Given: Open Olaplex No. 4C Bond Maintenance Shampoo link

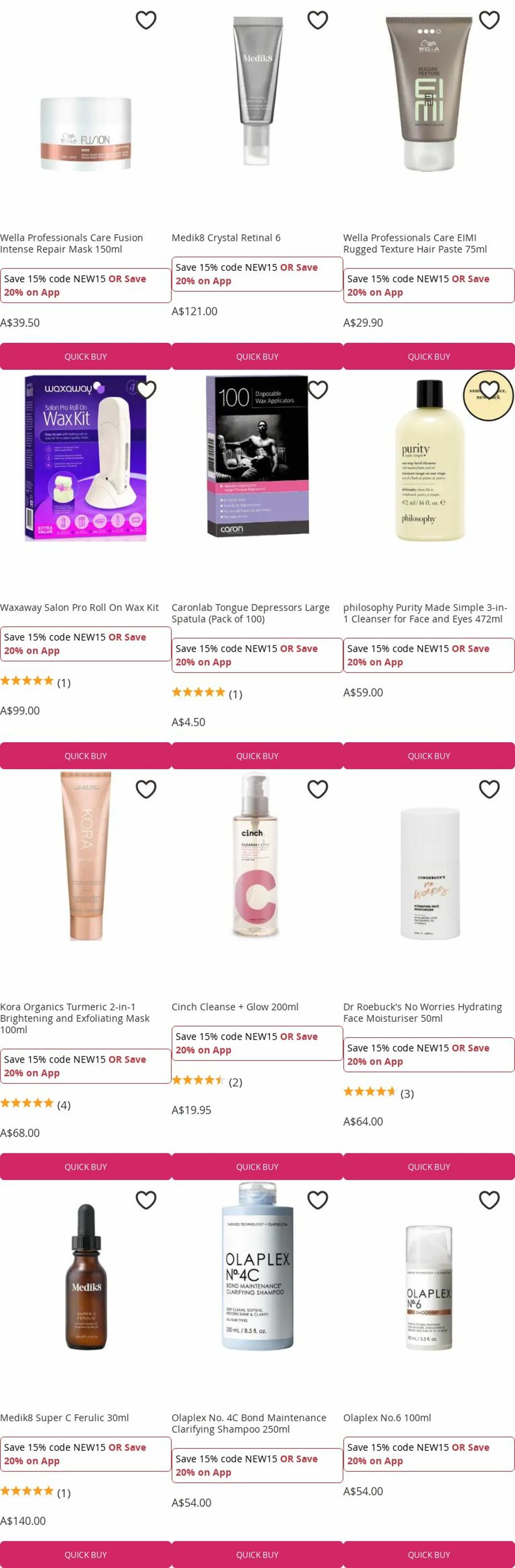Looking at the screenshot, I should (x=249, y=1423).
